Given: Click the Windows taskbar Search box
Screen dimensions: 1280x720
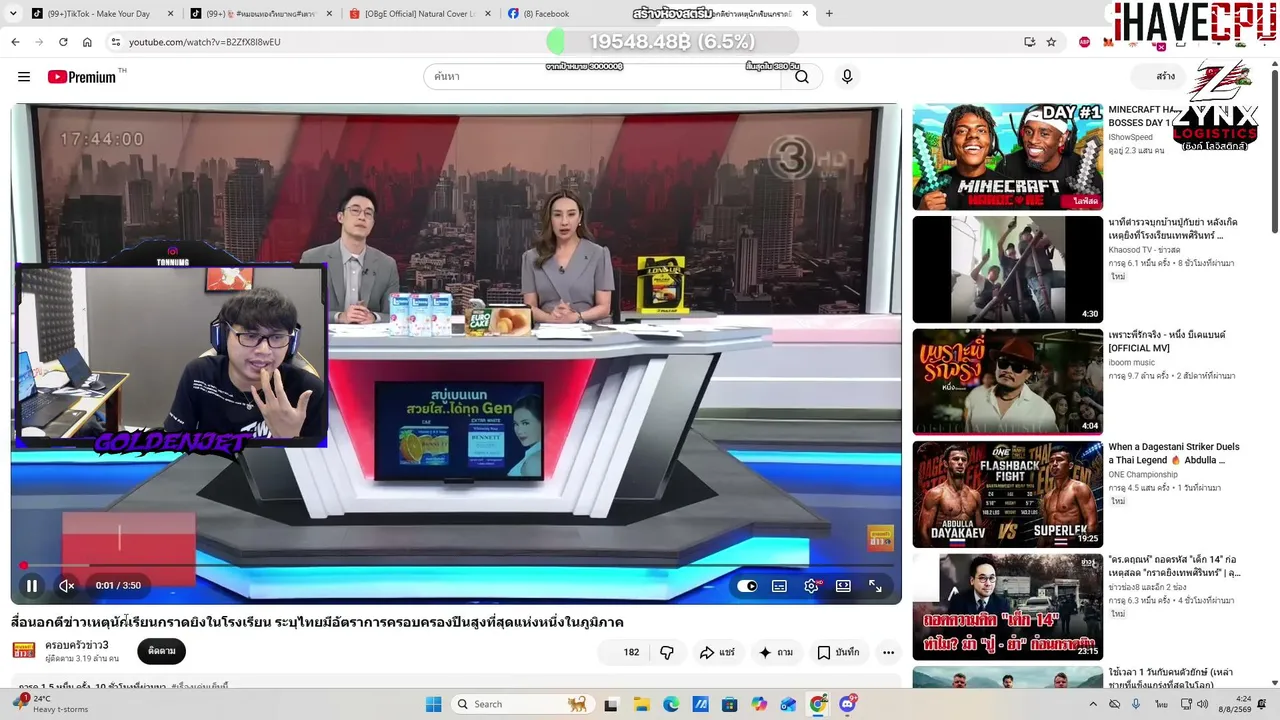Looking at the screenshot, I should click(x=521, y=704).
